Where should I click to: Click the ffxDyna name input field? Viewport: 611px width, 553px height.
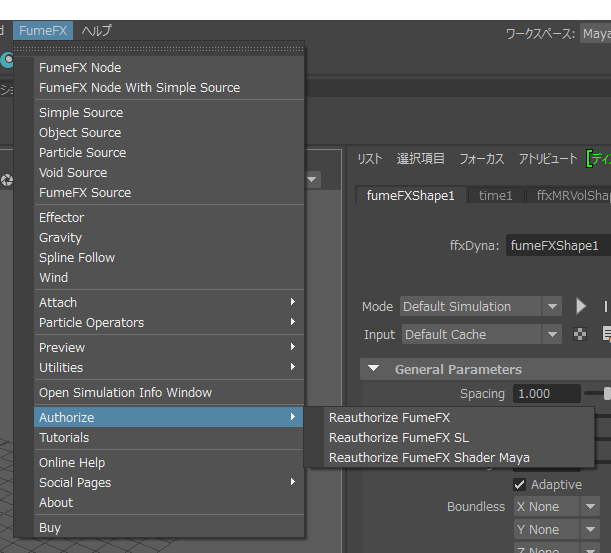point(558,245)
